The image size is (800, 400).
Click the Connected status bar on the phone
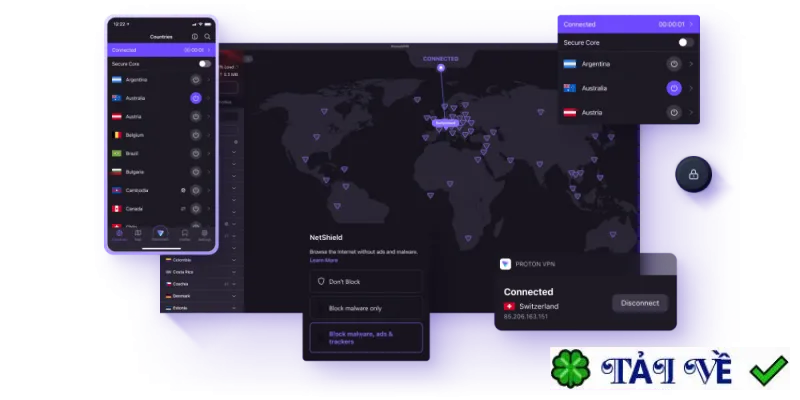tap(161, 50)
